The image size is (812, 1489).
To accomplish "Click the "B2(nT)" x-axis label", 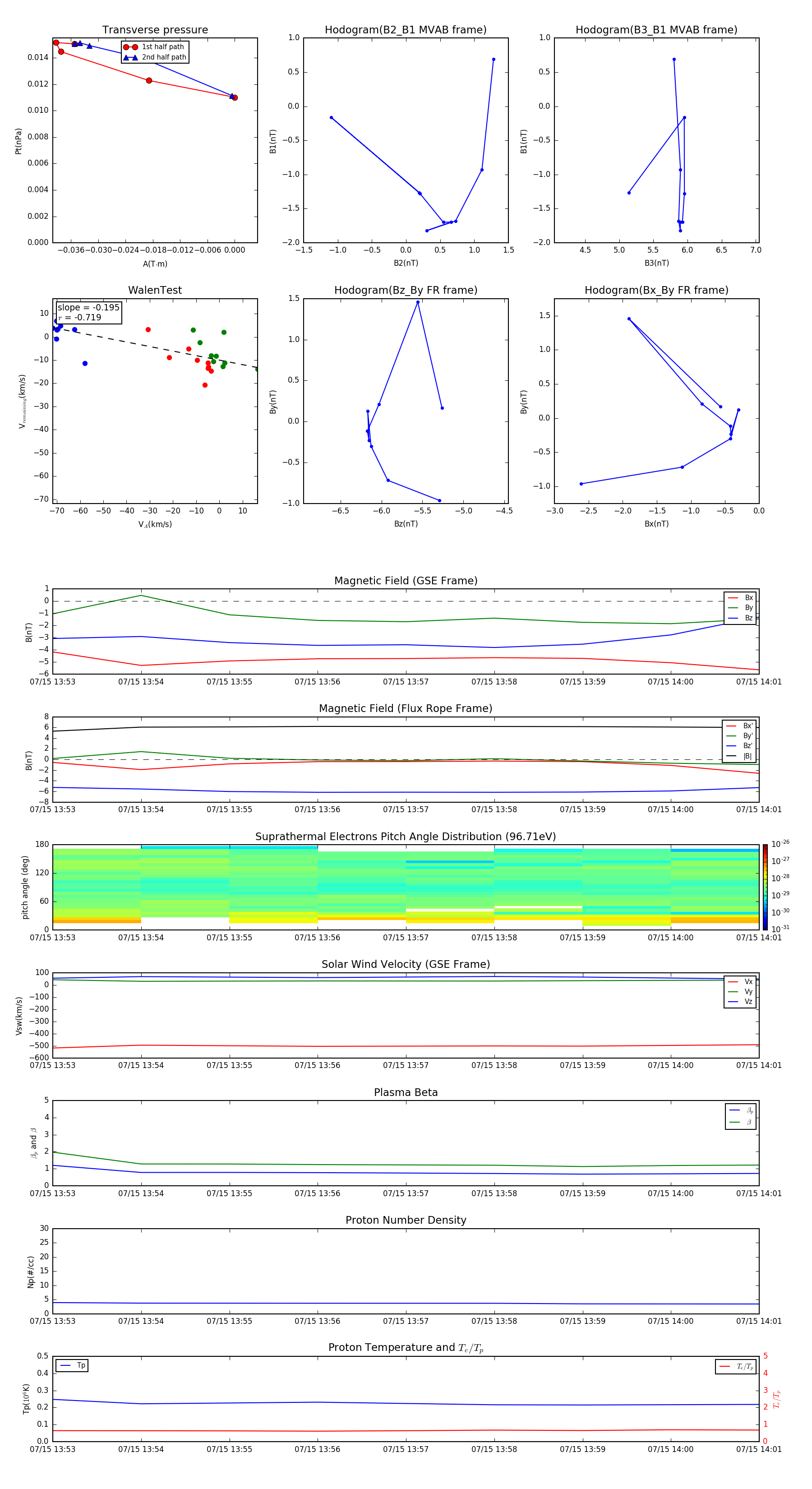I will click(x=406, y=263).
